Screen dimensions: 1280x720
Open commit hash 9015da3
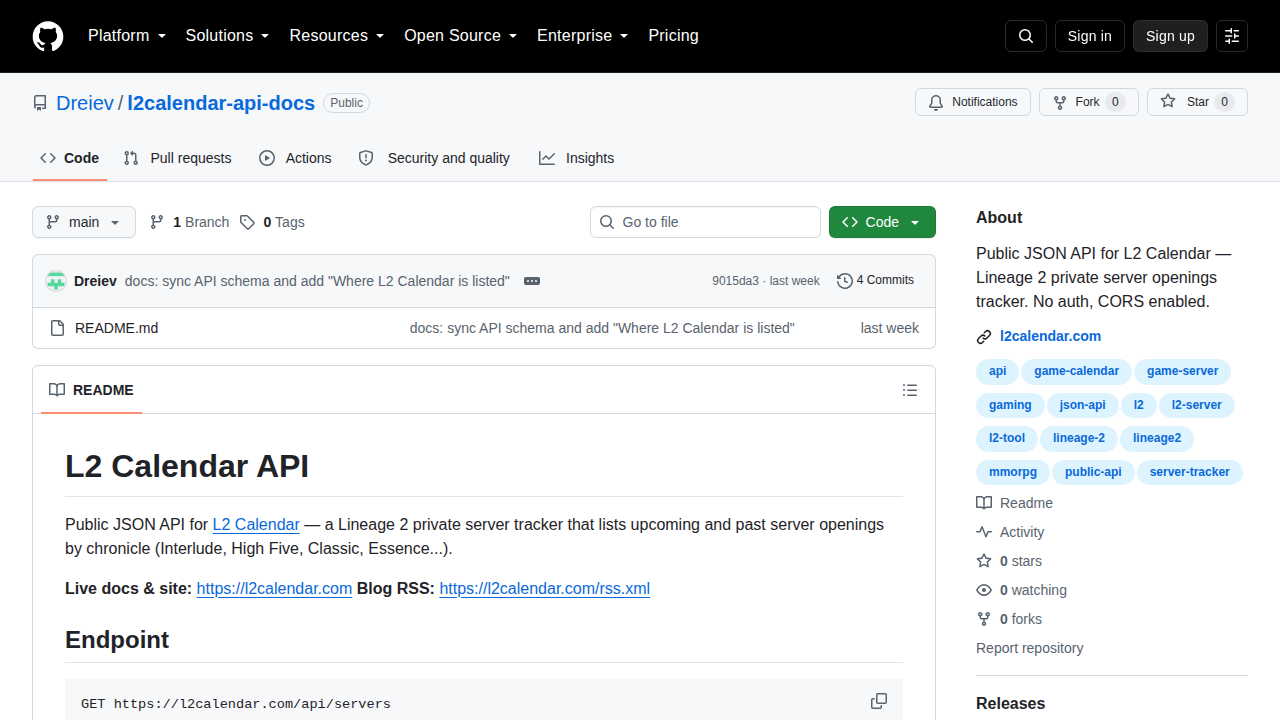point(735,281)
